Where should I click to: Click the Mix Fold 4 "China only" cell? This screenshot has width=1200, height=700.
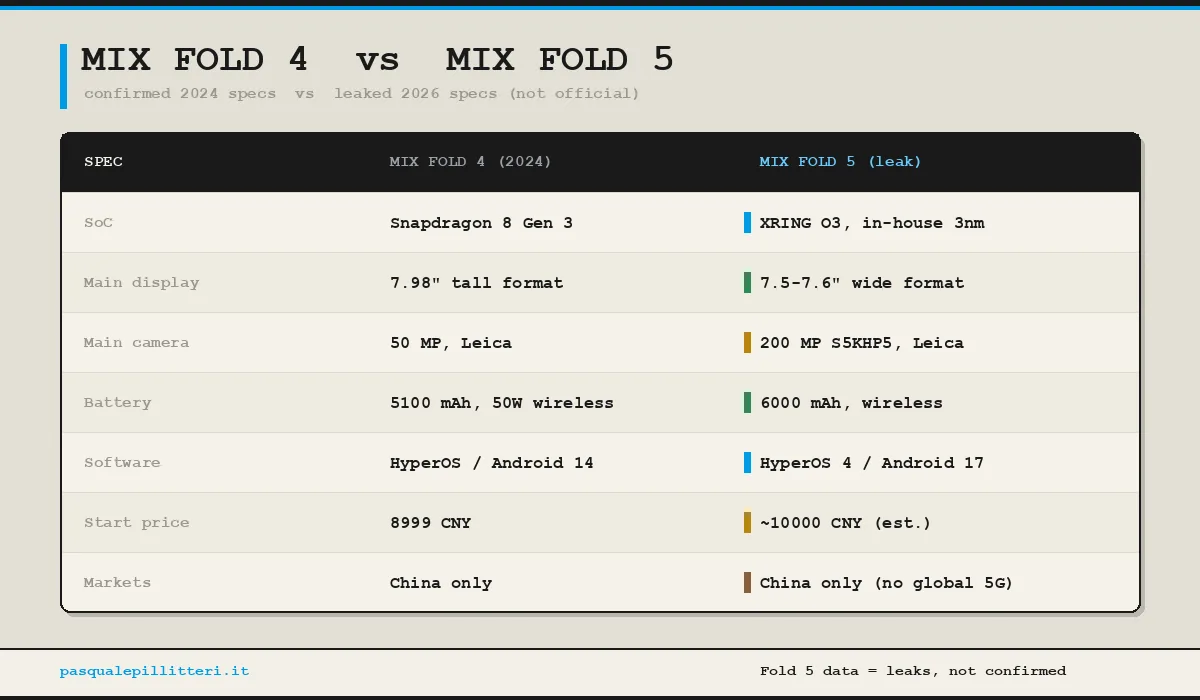pos(440,582)
